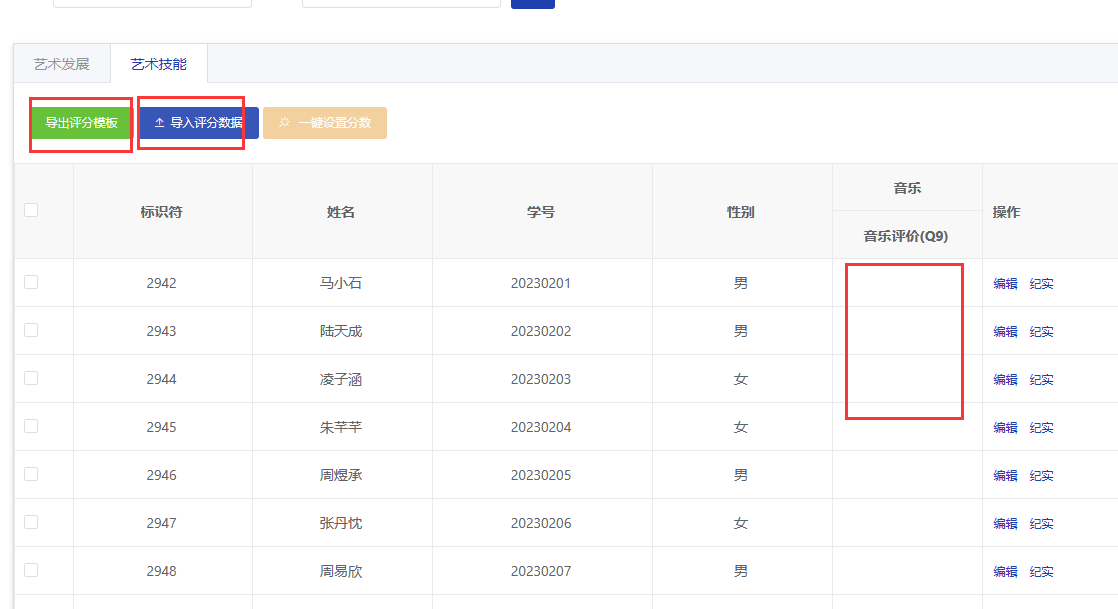Click 编辑 for 凌子涵
Image resolution: width=1118 pixels, height=609 pixels.
[x=1005, y=379]
